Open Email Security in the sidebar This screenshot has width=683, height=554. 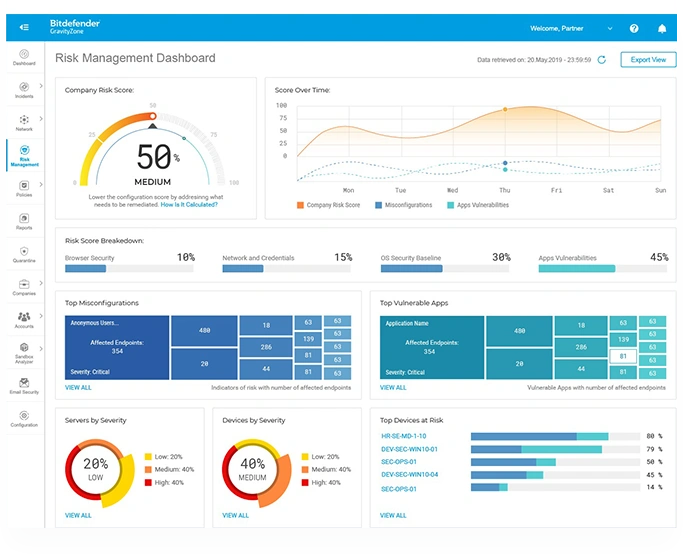[x=24, y=384]
